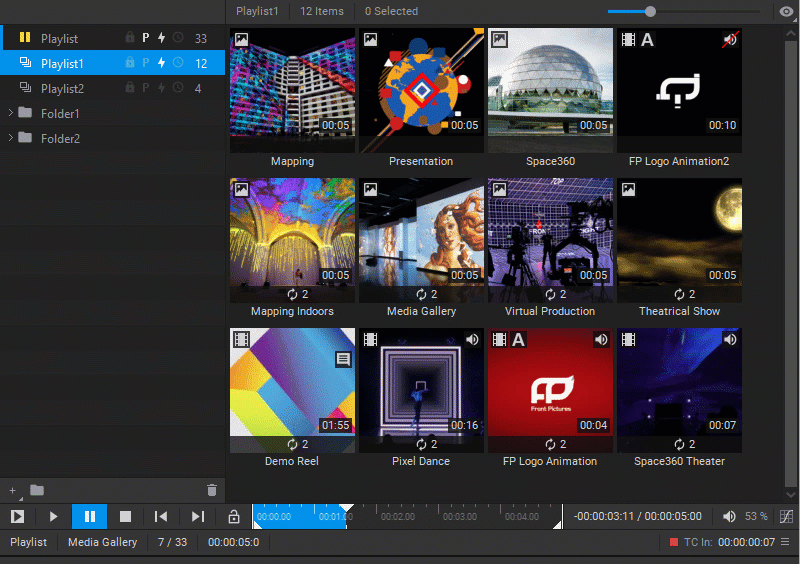Screen dimensions: 800x564
Task: Select the Virtual Production thumbnail
Action: (x=550, y=248)
